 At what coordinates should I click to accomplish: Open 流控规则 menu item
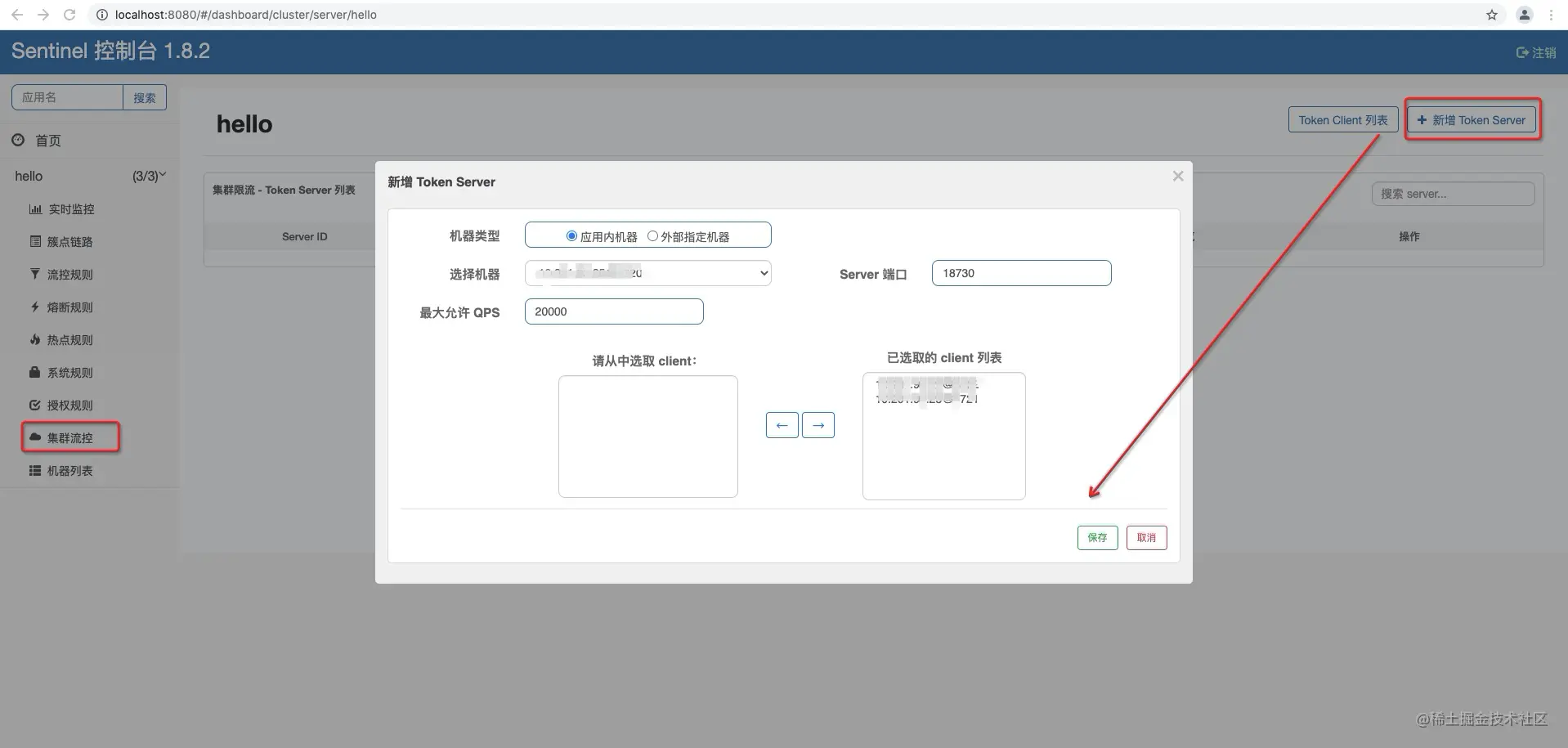coord(61,275)
